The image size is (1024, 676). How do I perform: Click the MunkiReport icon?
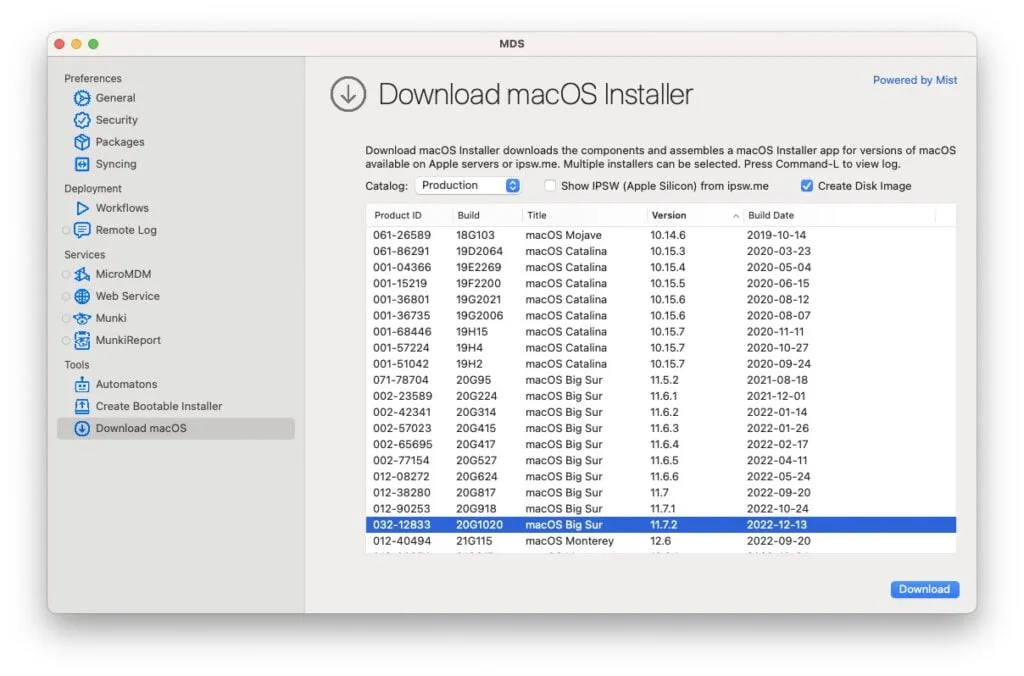pos(82,340)
